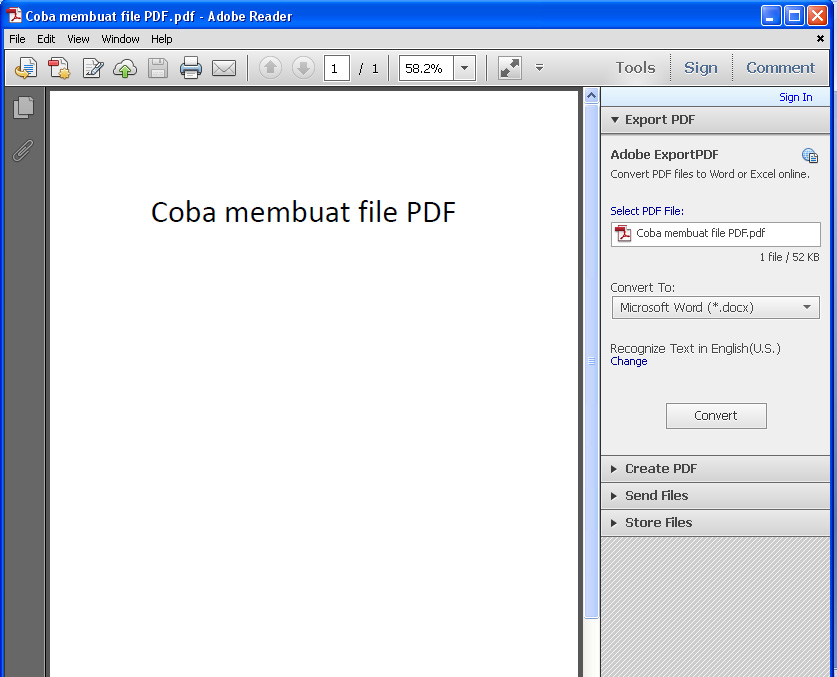Click the sign and edit document icon
The height and width of the screenshot is (677, 837).
pyautogui.click(x=92, y=68)
